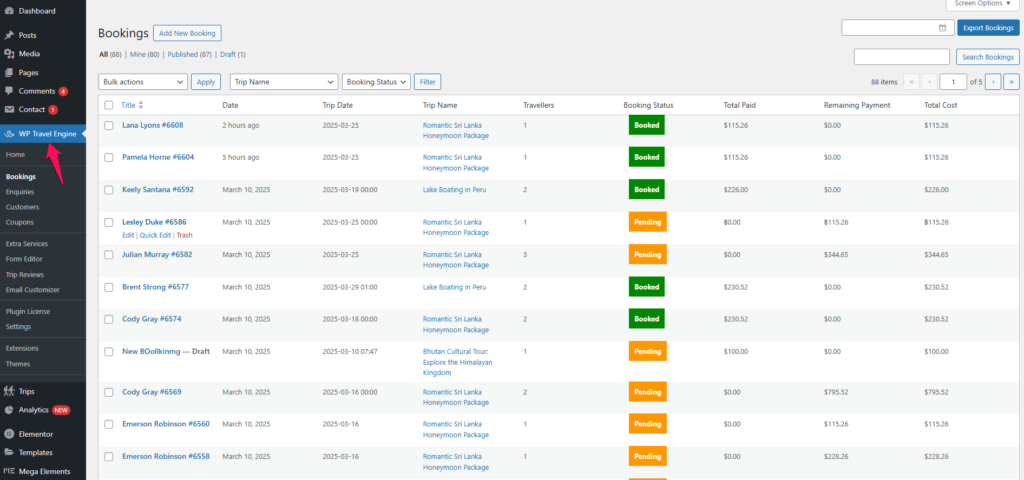This screenshot has height=480, width=1024.
Task: Toggle the select-all checkbox in header
Action: tap(108, 105)
